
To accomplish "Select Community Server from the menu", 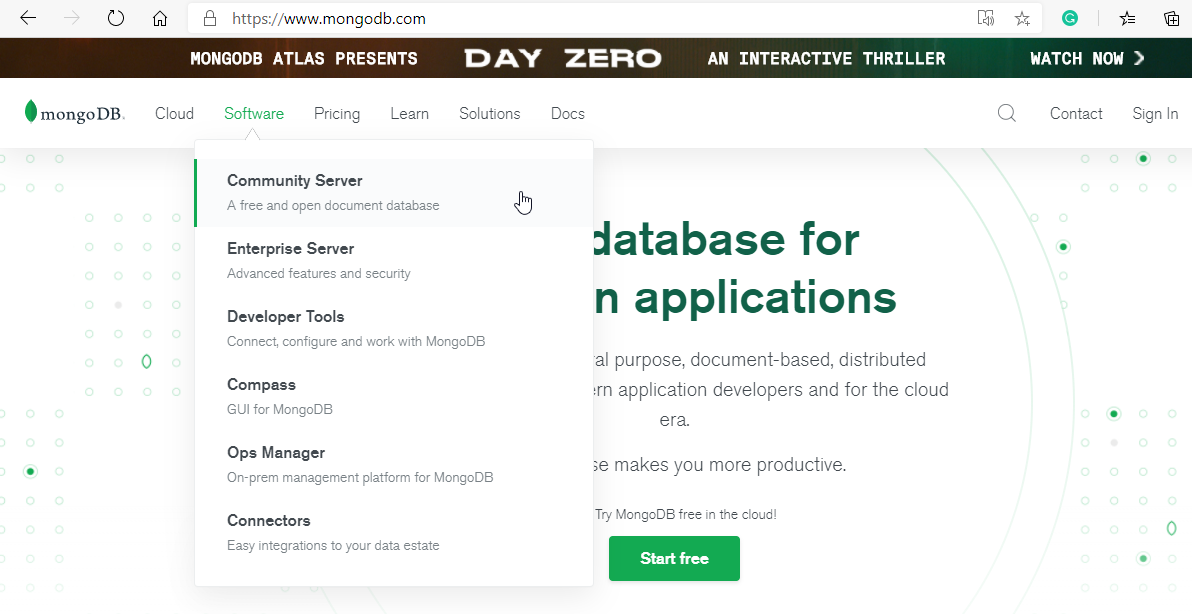I will [295, 181].
